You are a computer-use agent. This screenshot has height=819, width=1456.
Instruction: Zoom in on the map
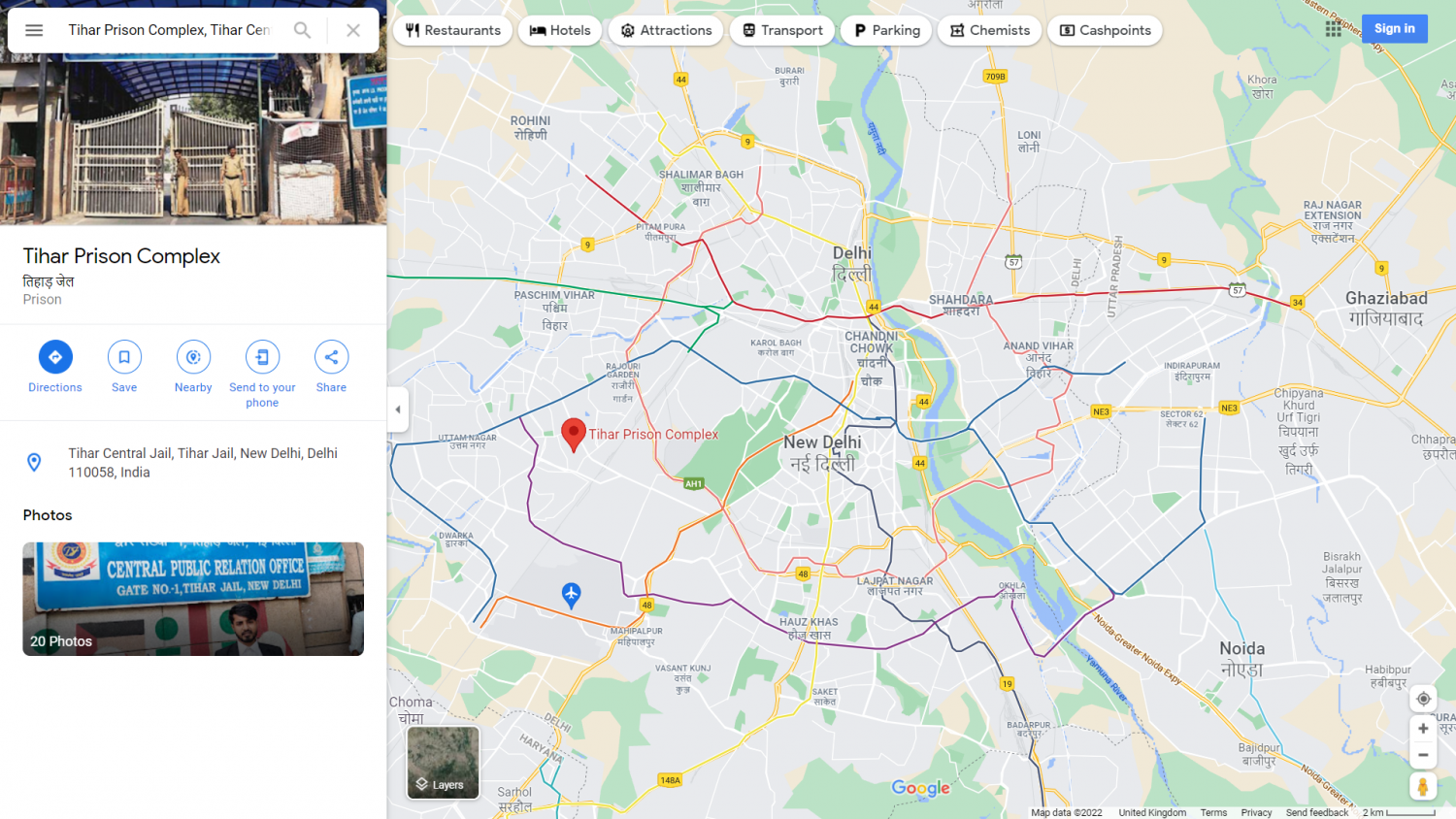1423,729
